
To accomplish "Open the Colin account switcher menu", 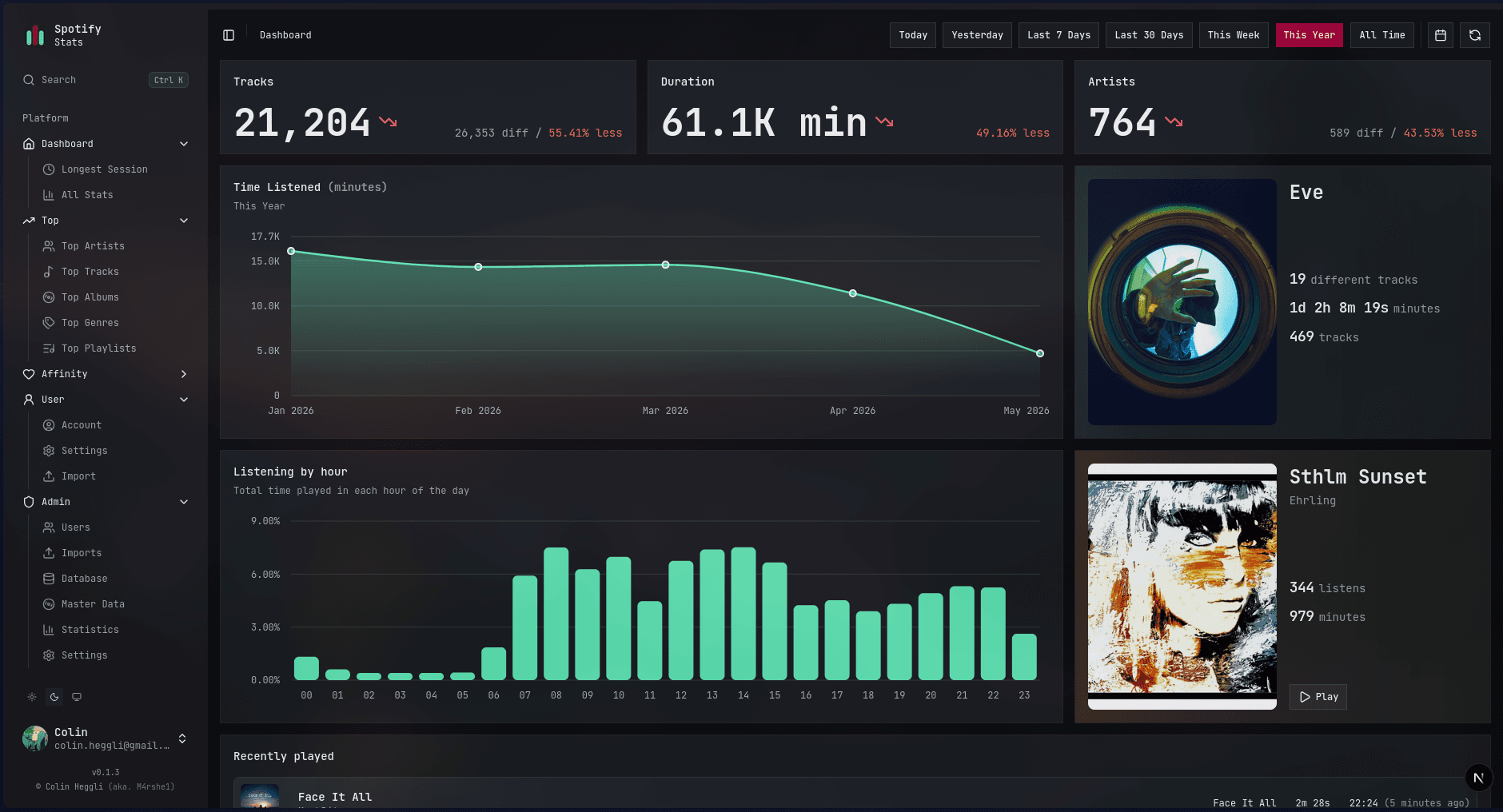I will [x=105, y=738].
